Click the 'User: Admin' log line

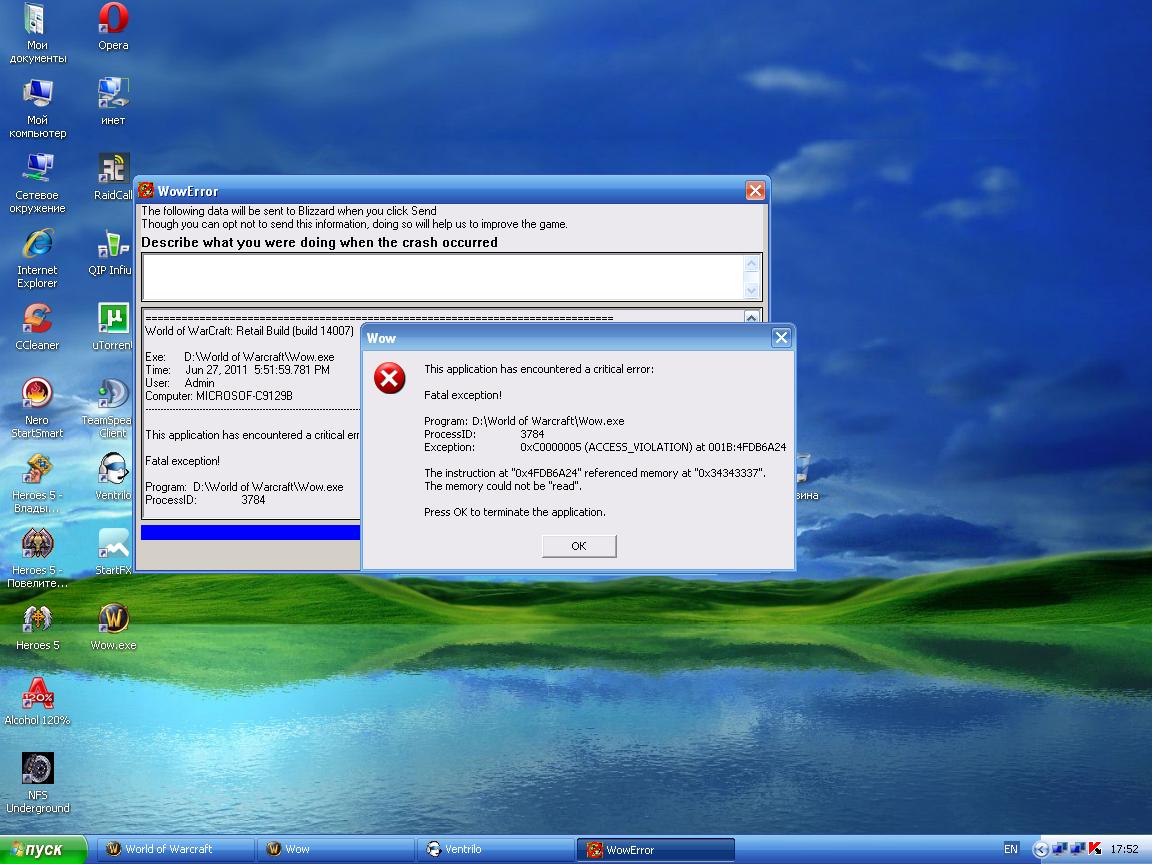pyautogui.click(x=180, y=383)
